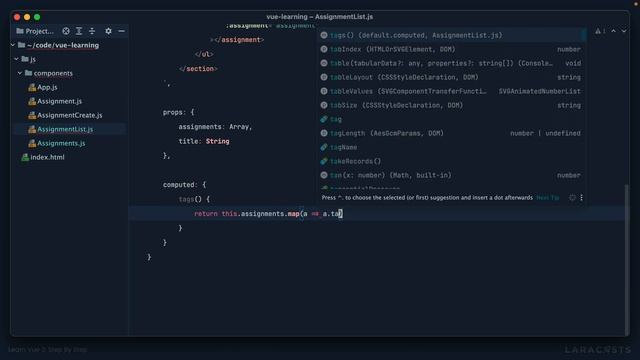Open Assignments.js file
This screenshot has width=640, height=360.
(61, 143)
